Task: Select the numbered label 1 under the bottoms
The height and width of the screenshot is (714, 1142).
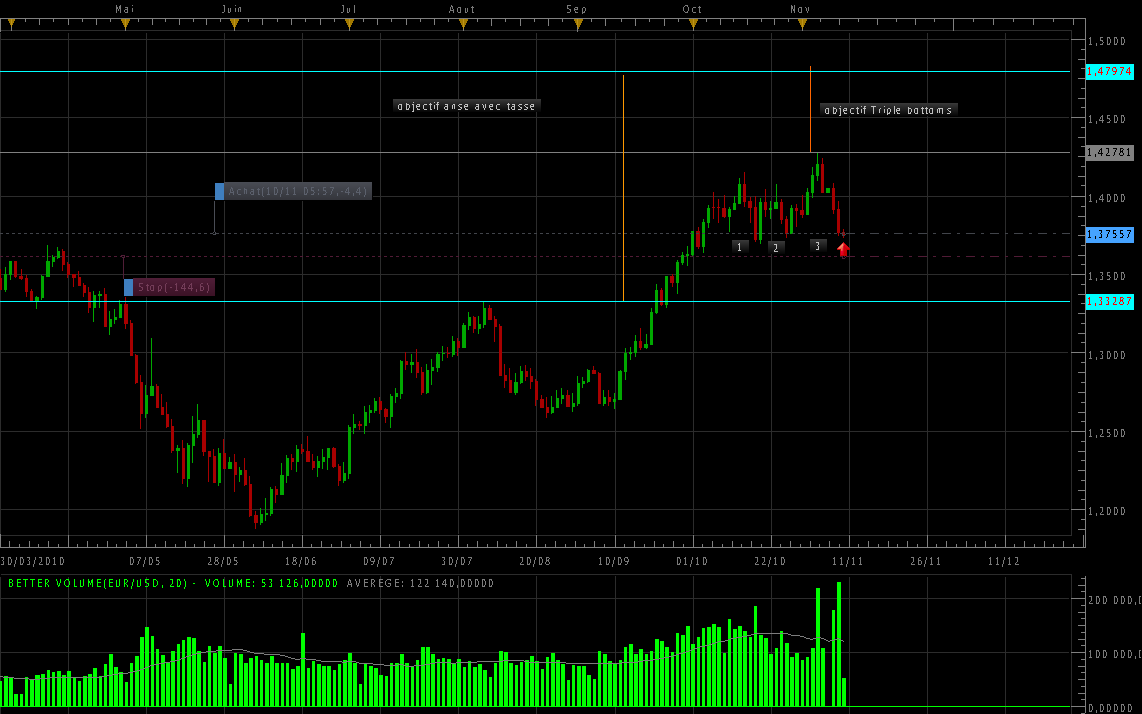Action: click(740, 246)
